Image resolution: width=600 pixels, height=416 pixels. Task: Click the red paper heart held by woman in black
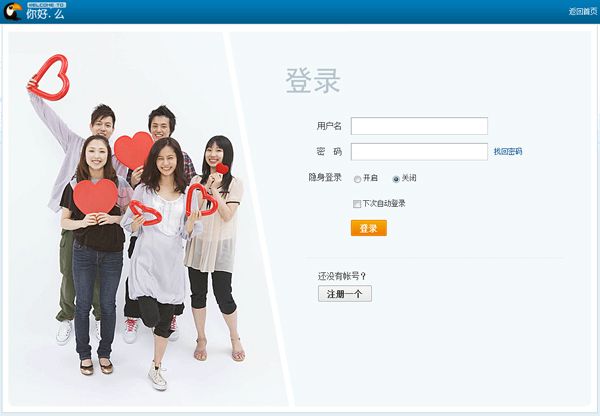96,196
